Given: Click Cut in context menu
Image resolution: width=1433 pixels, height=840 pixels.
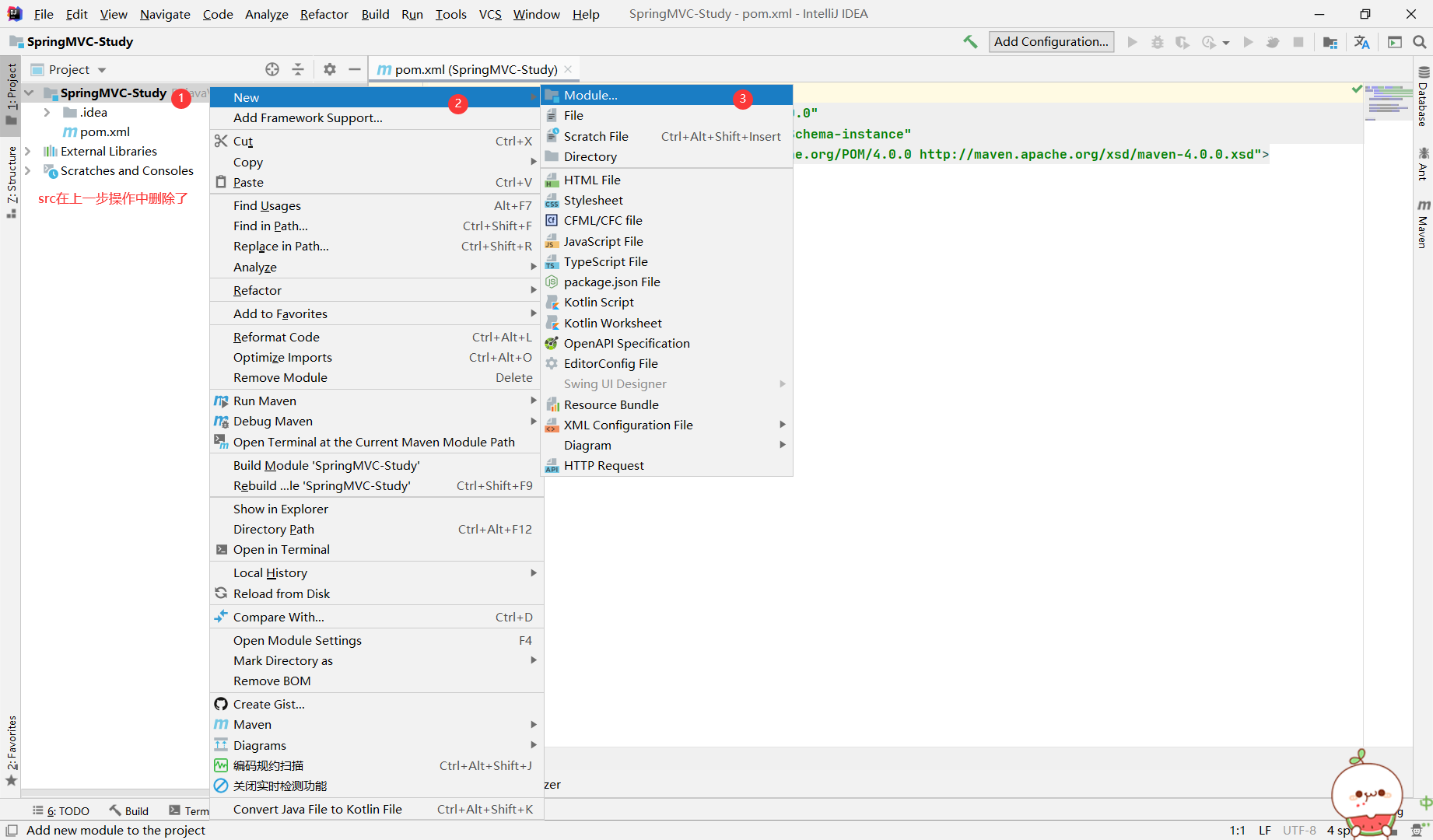Looking at the screenshot, I should [377, 141].
